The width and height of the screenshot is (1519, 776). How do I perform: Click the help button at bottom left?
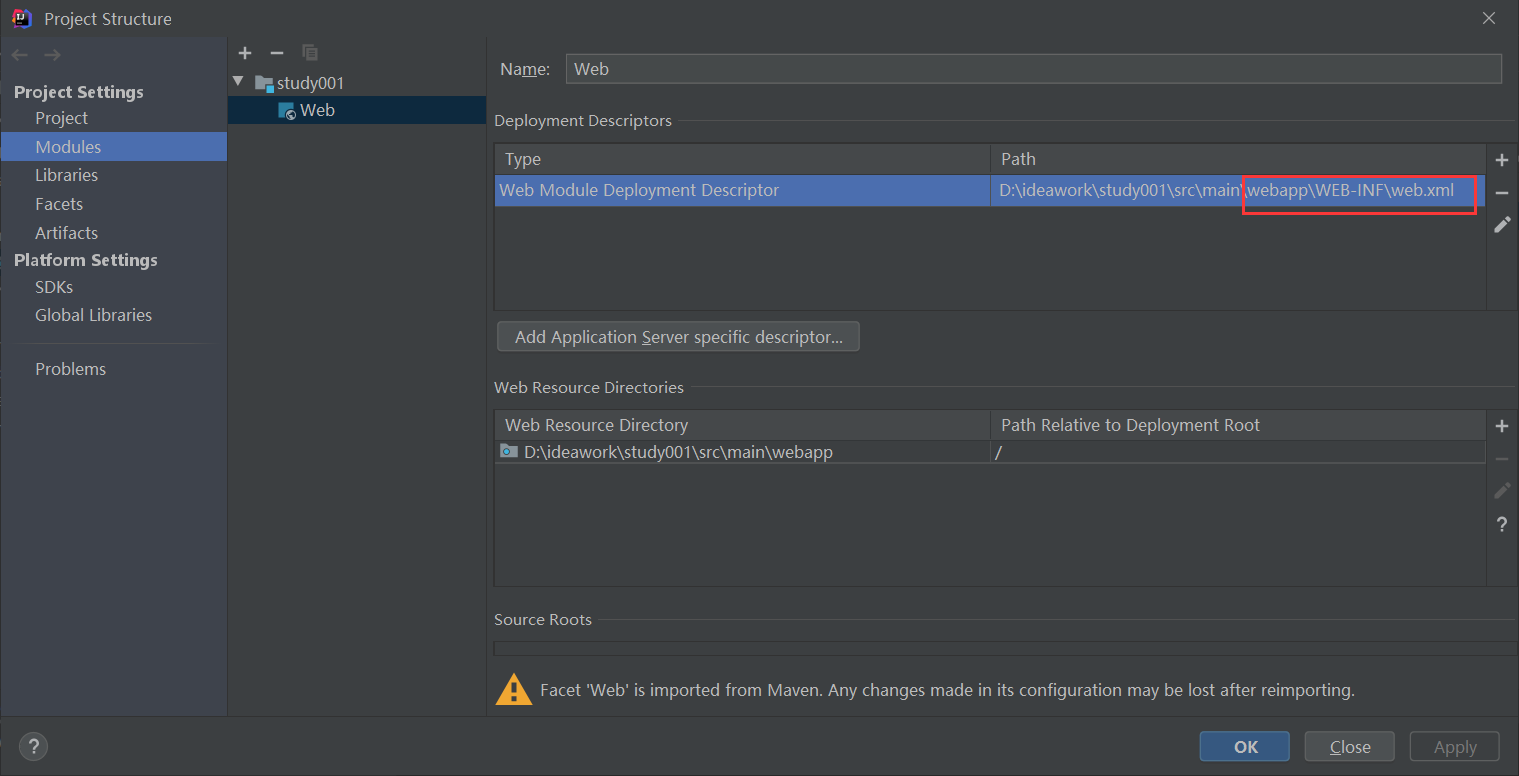point(33,746)
